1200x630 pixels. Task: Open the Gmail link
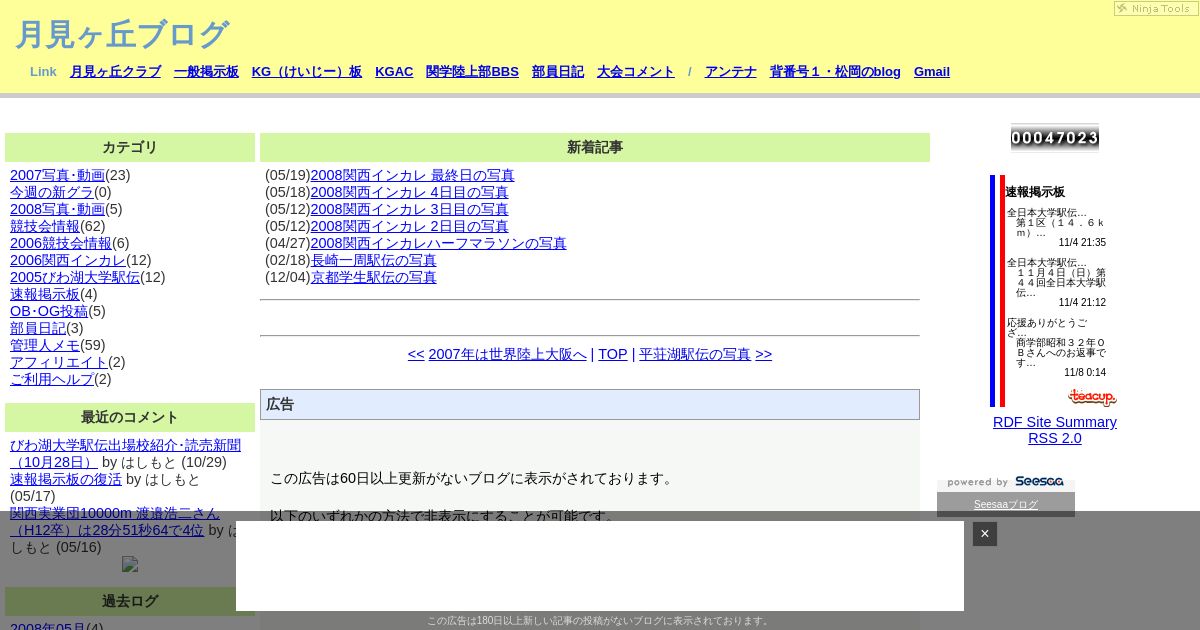coord(932,72)
